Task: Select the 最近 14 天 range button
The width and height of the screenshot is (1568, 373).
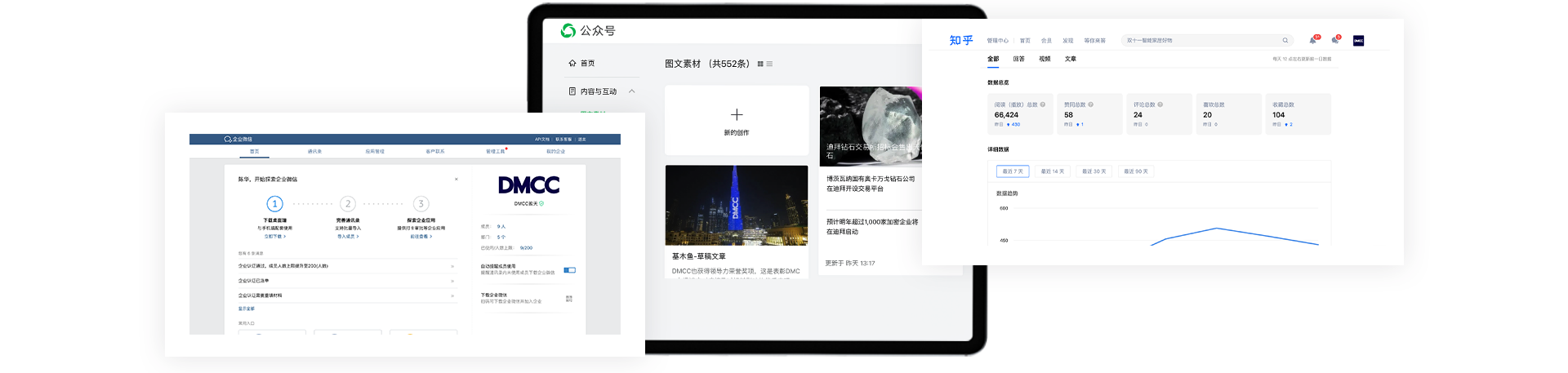Action: (1053, 171)
